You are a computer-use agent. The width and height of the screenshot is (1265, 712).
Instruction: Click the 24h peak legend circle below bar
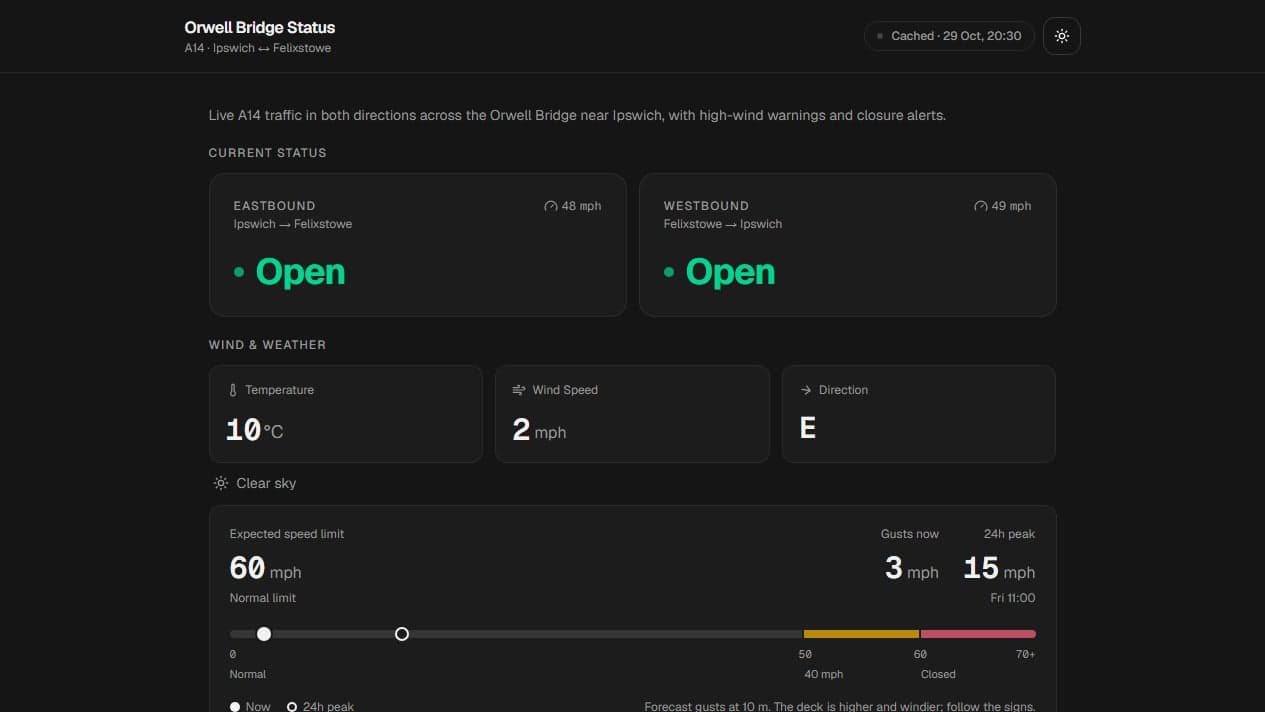click(292, 707)
